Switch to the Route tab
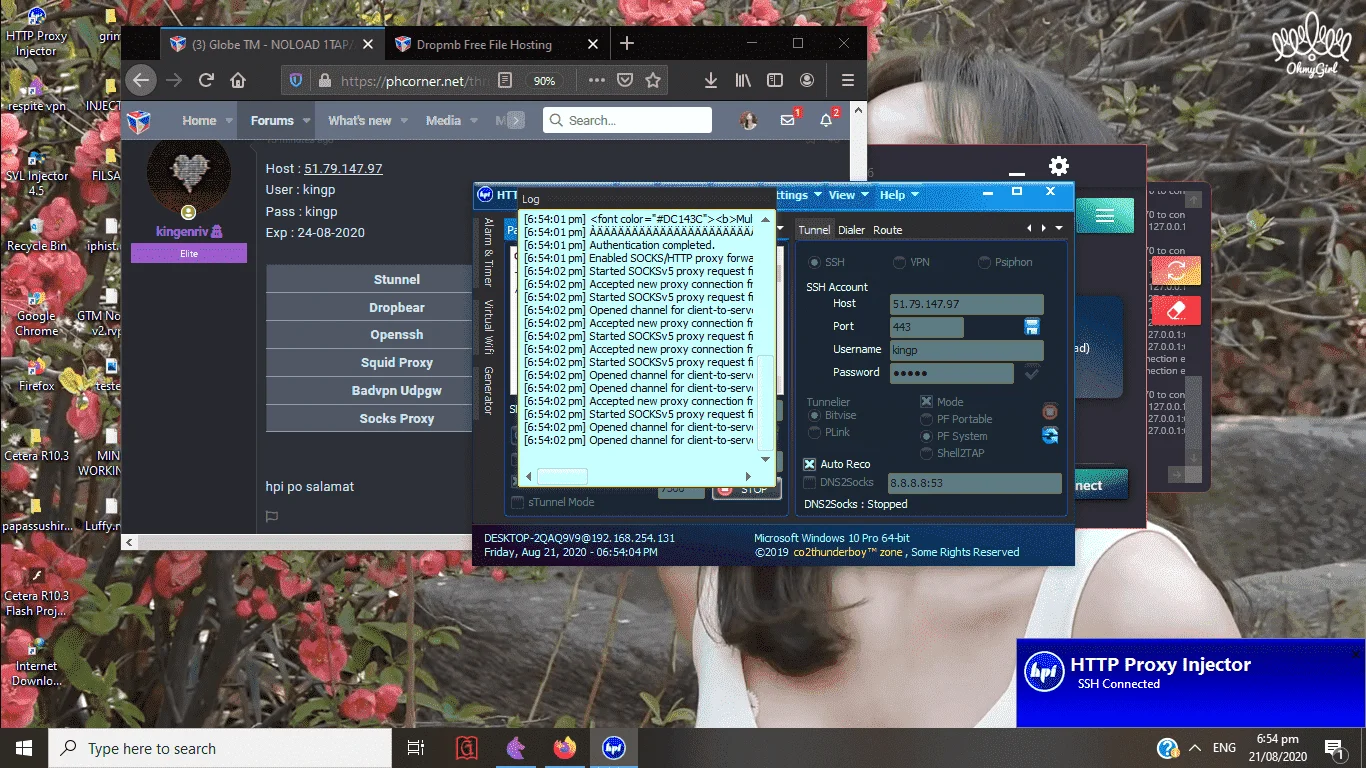 tap(888, 230)
